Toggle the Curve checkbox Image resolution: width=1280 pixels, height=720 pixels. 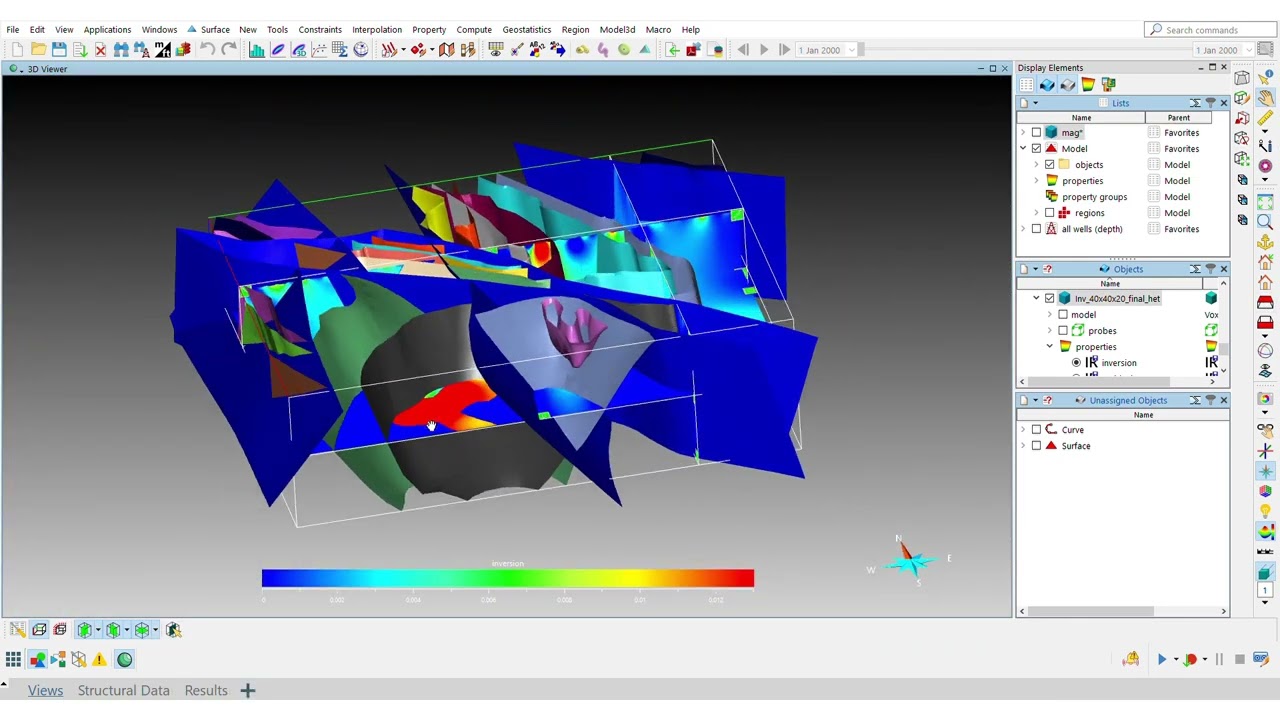1036,430
